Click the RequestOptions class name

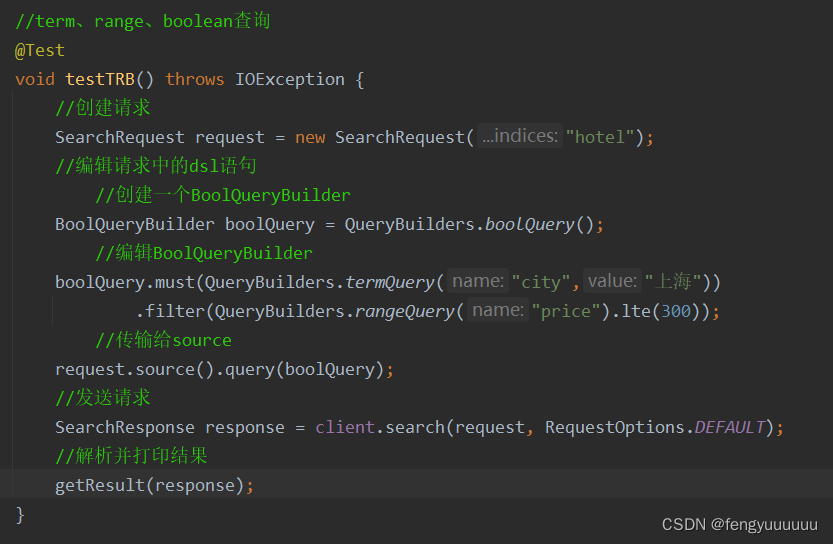[615, 427]
